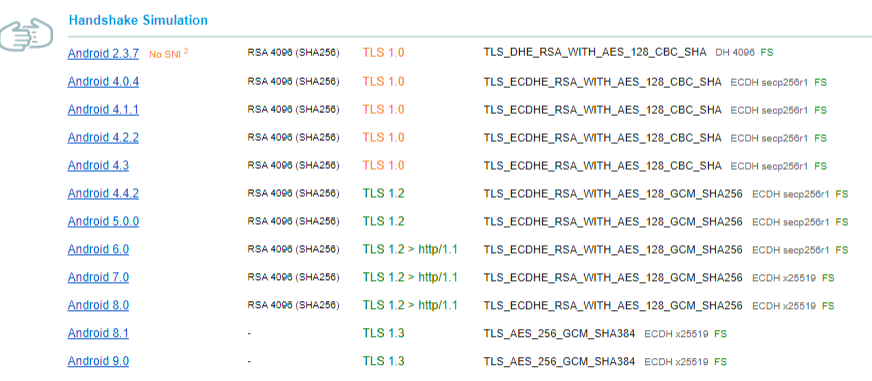Click the FS label in Android 8.1 row
This screenshot has height=381, width=872.
721,334
